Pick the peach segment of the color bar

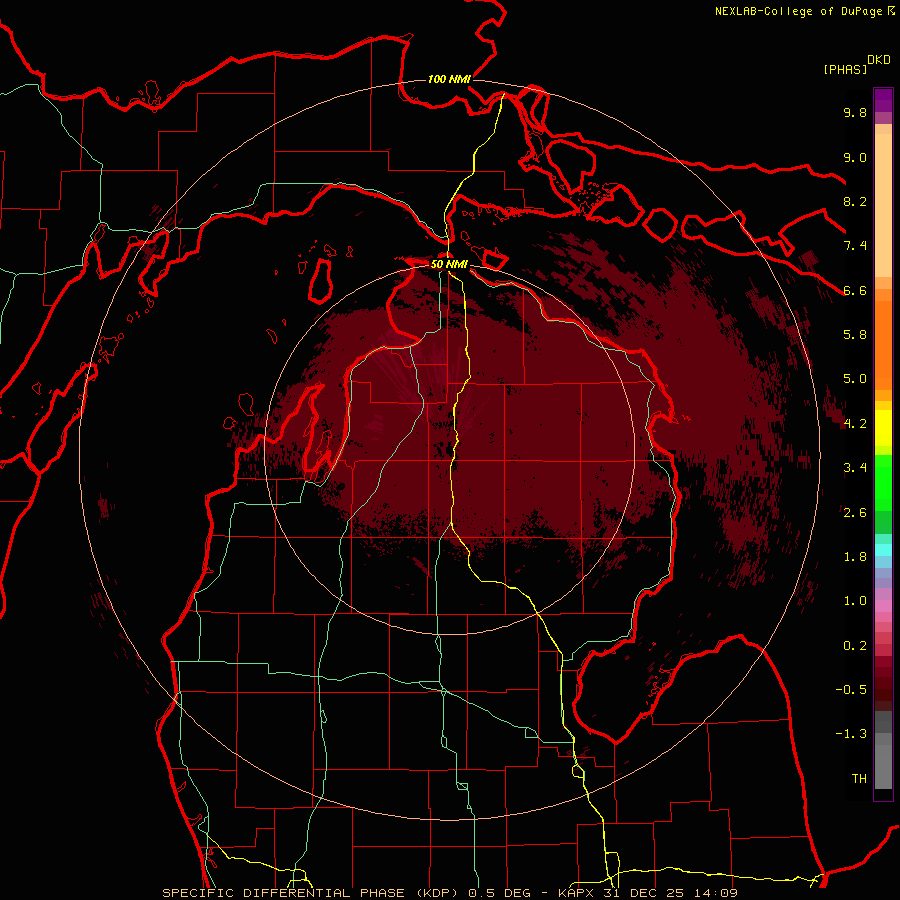[x=883, y=204]
